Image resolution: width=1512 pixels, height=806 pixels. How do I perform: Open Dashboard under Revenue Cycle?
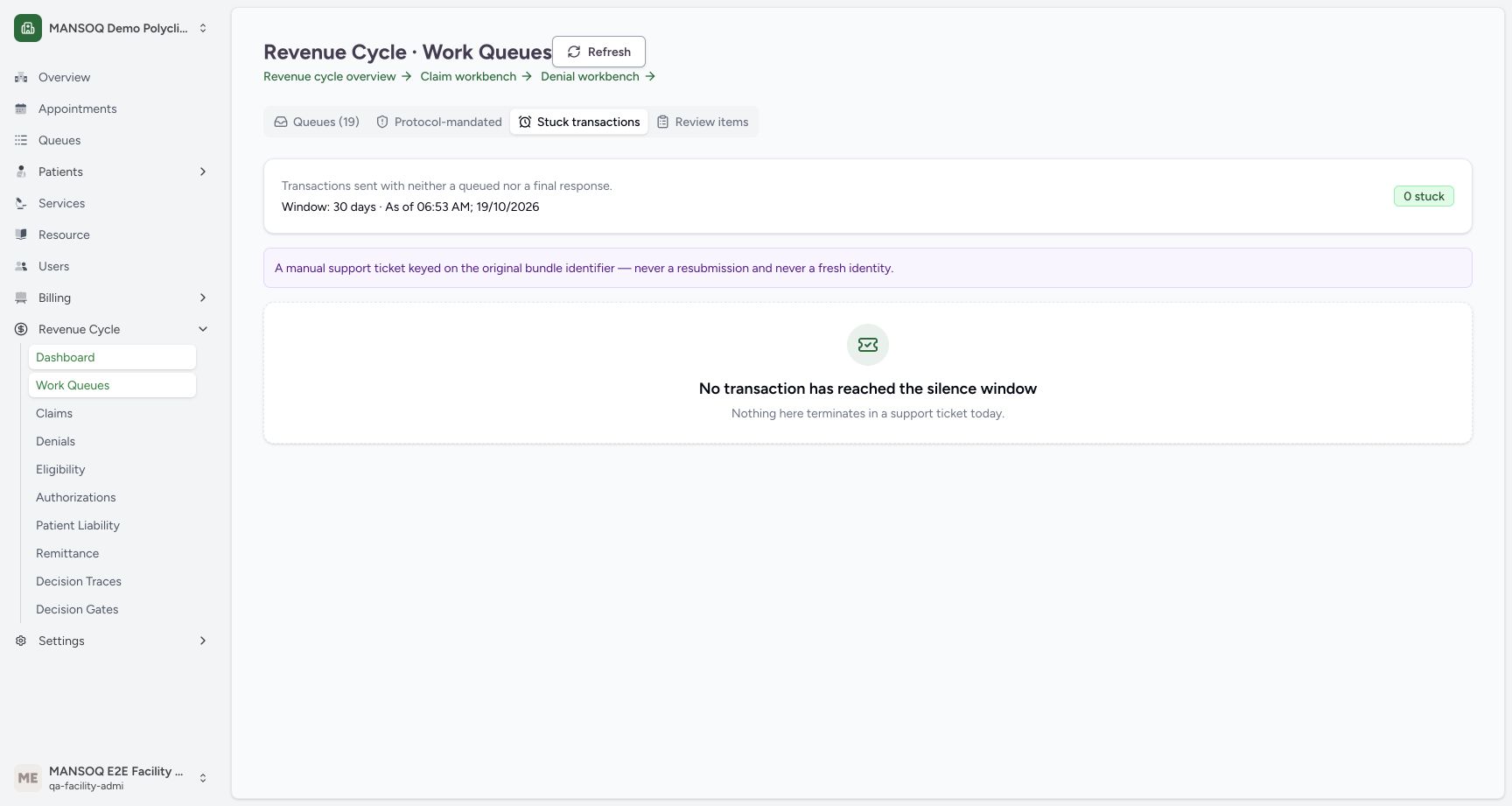pyautogui.click(x=112, y=357)
